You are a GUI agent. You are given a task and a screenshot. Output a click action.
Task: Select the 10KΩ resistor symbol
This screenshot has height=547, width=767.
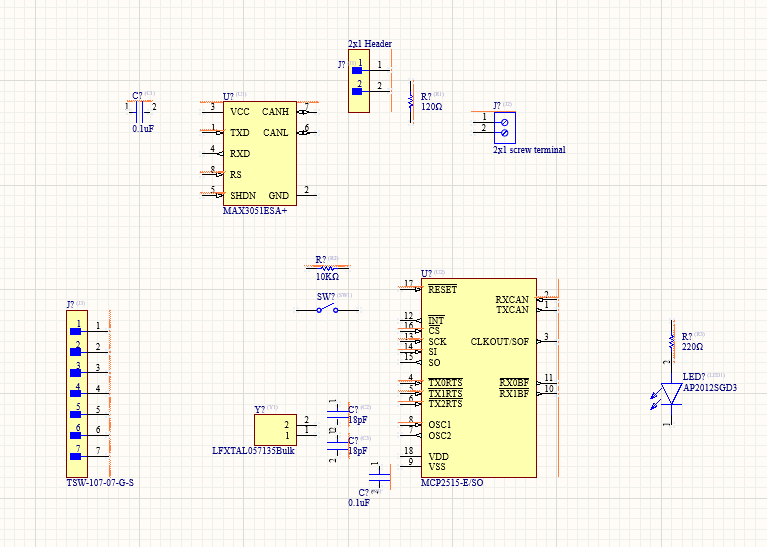pyautogui.click(x=327, y=268)
